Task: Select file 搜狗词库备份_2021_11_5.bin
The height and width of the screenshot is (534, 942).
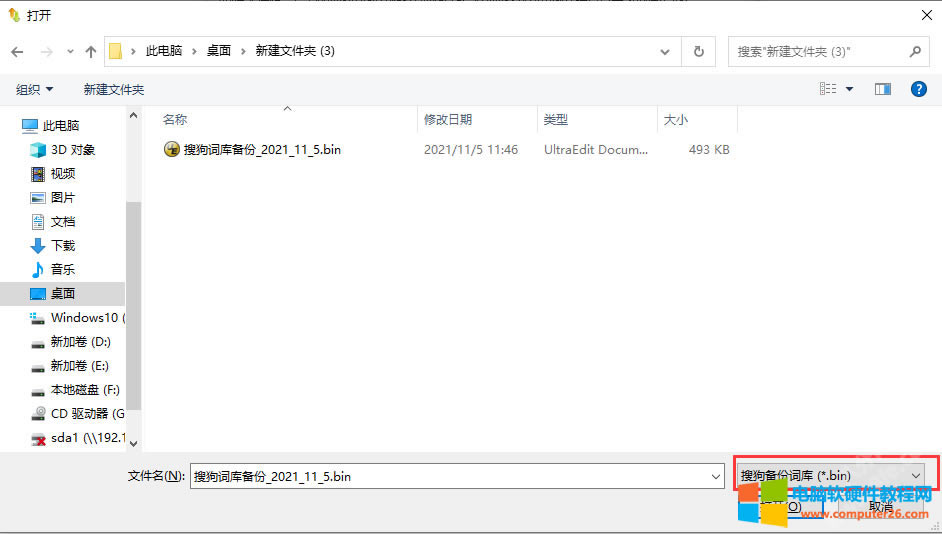Action: (x=262, y=150)
